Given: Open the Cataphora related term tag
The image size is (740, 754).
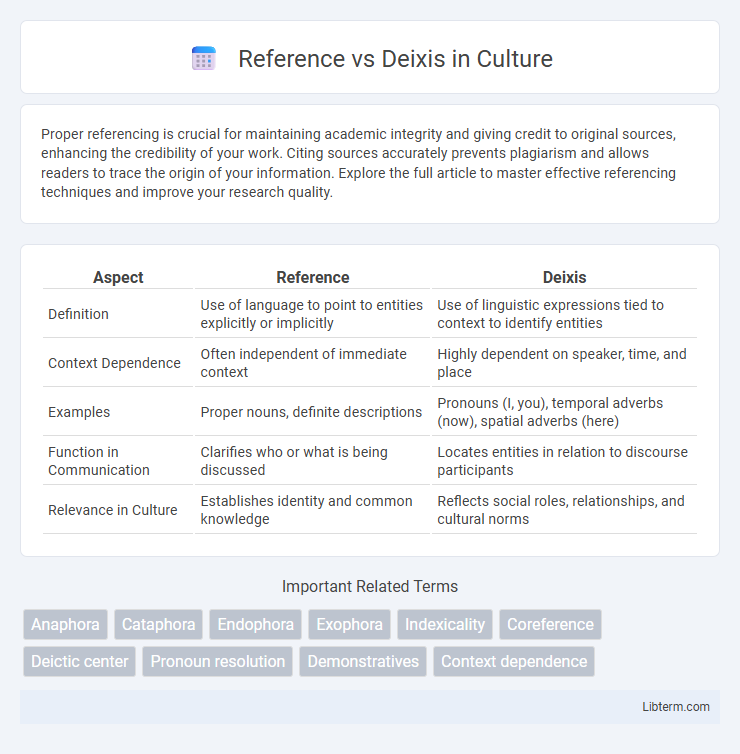Looking at the screenshot, I should (x=158, y=624).
